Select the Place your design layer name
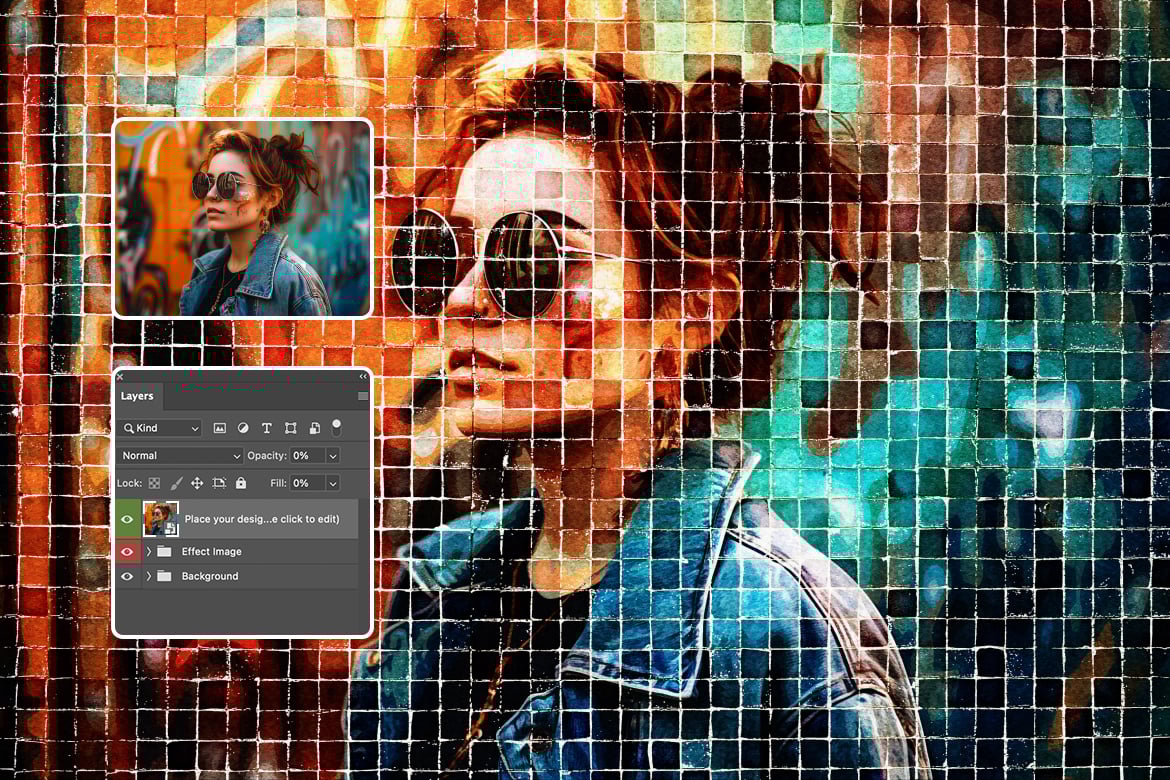The image size is (1170, 780). click(262, 519)
